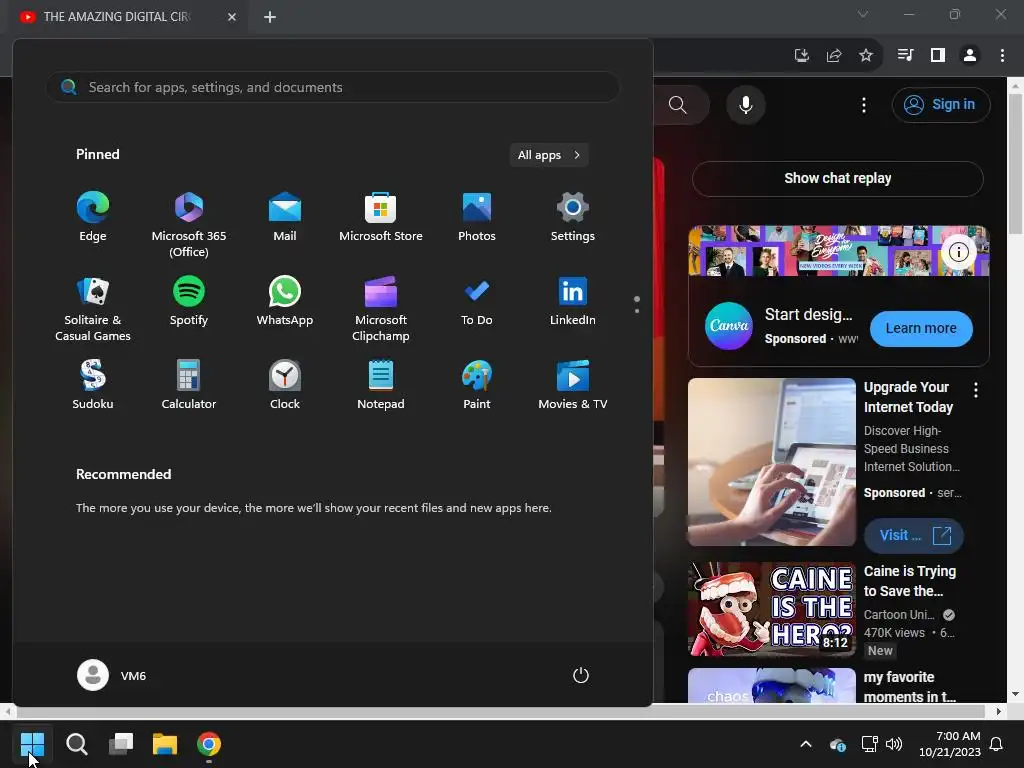
Task: Open YouTube settings three-dot menu
Action: click(x=864, y=104)
